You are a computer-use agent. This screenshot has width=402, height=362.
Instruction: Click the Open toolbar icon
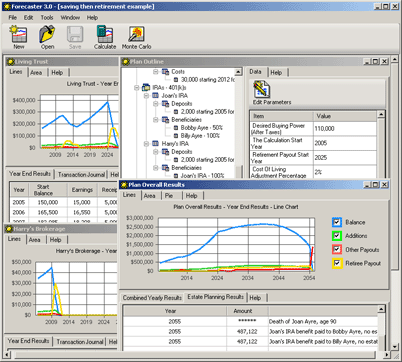tap(47, 34)
